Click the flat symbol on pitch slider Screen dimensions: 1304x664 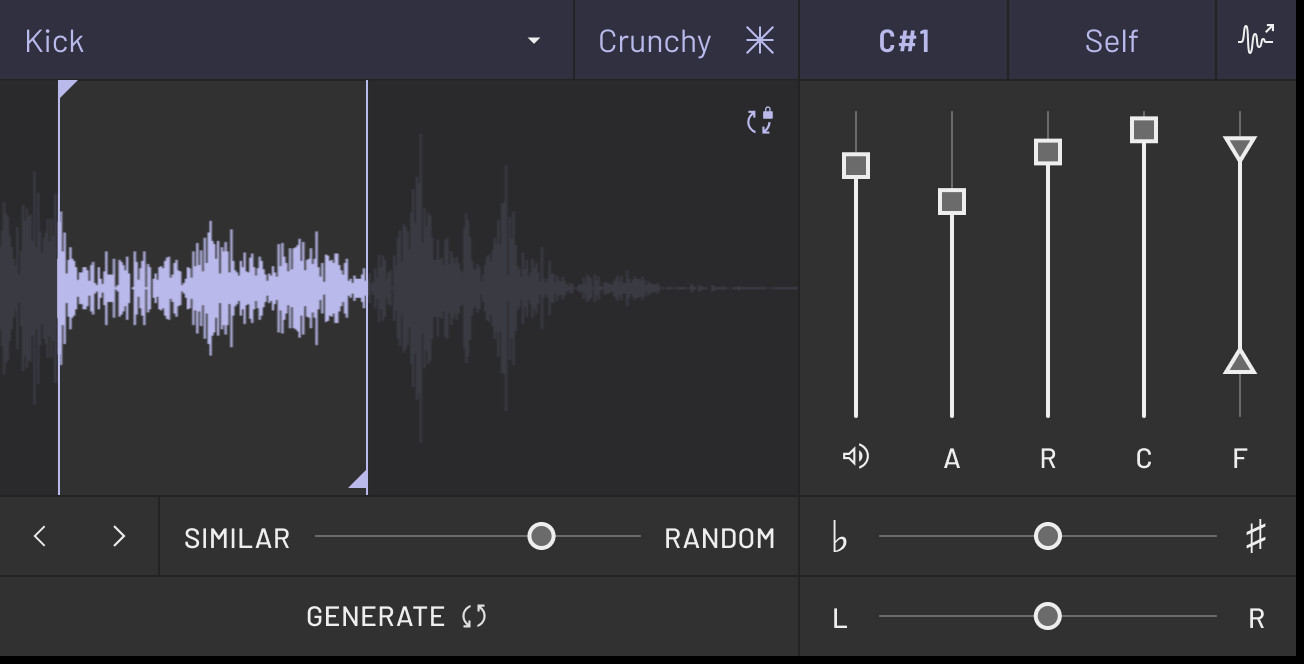(x=839, y=537)
